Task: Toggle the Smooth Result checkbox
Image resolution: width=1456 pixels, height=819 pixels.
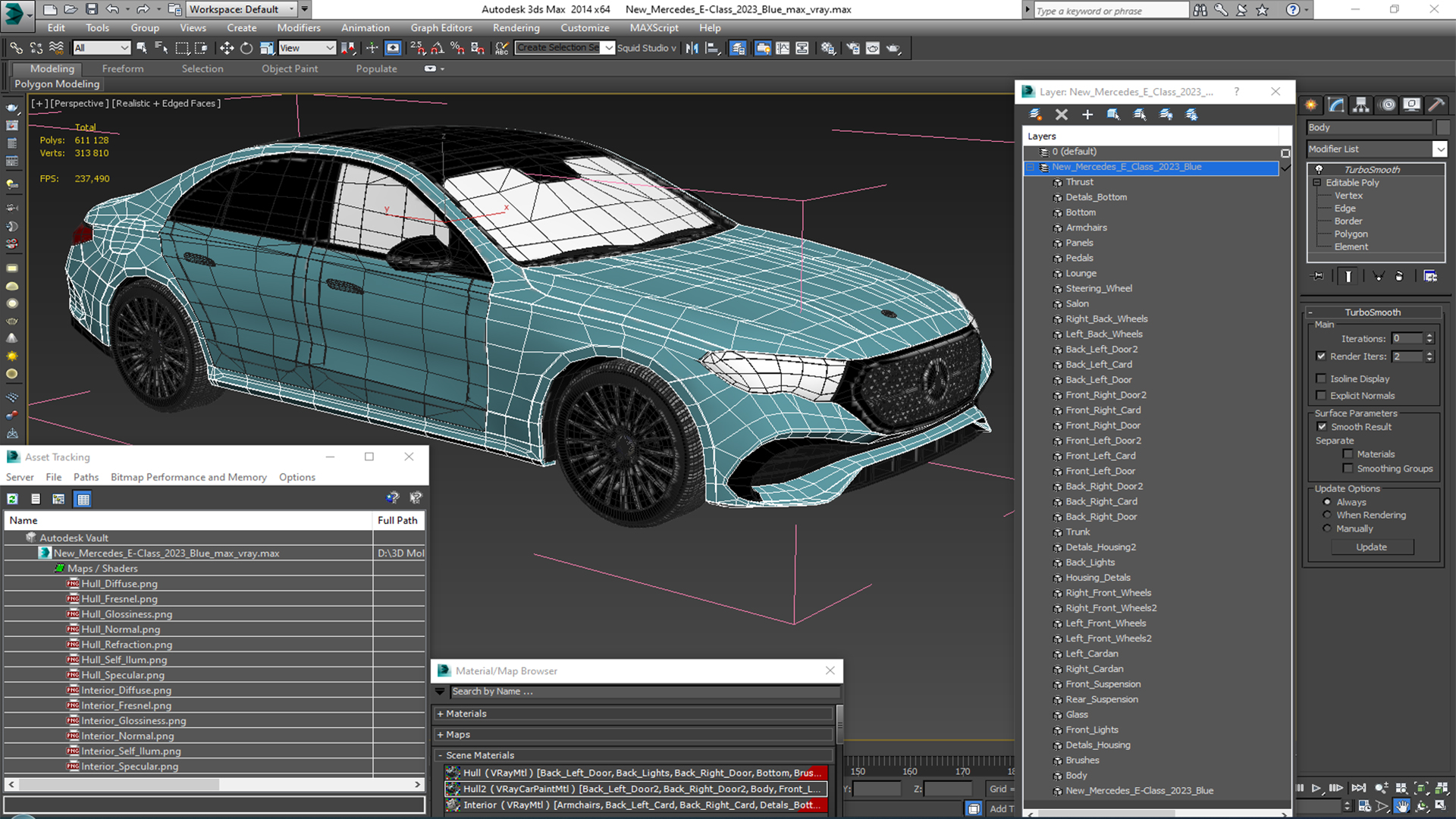Action: 1322,427
